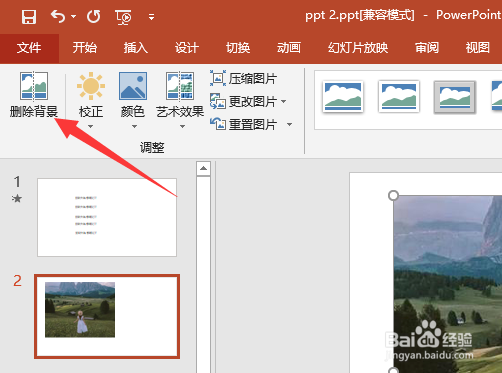Select slide 2 thumbnail
The width and height of the screenshot is (502, 373).
(107, 316)
